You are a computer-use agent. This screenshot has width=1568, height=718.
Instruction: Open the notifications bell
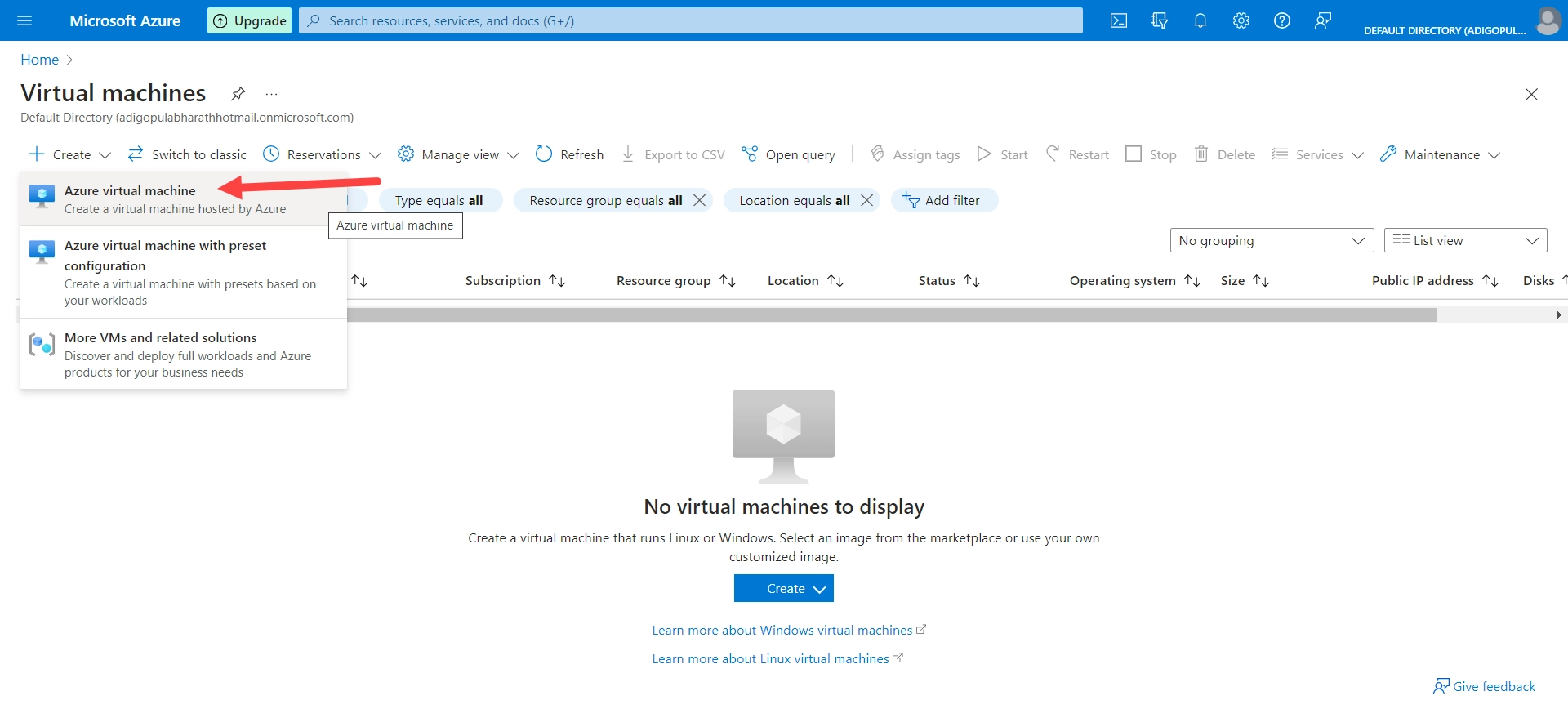tap(1200, 20)
